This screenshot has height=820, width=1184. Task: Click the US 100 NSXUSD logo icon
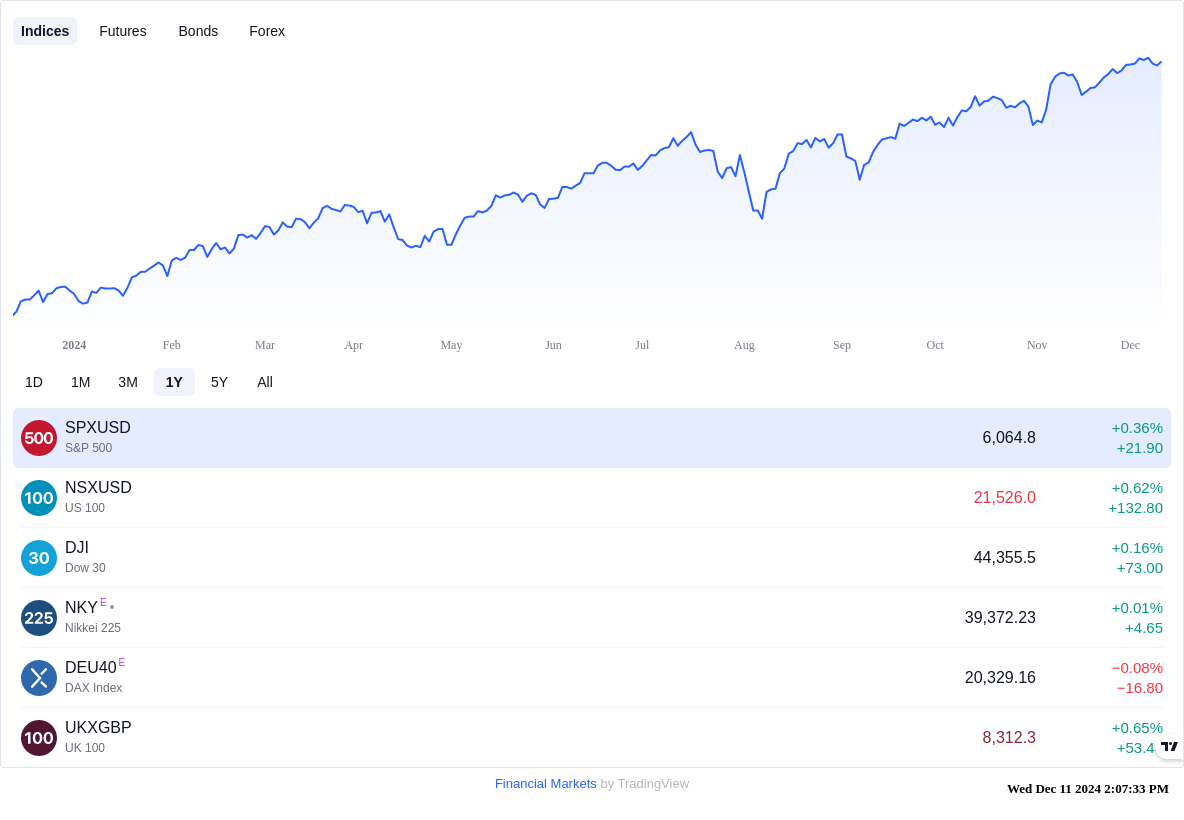tap(39, 498)
